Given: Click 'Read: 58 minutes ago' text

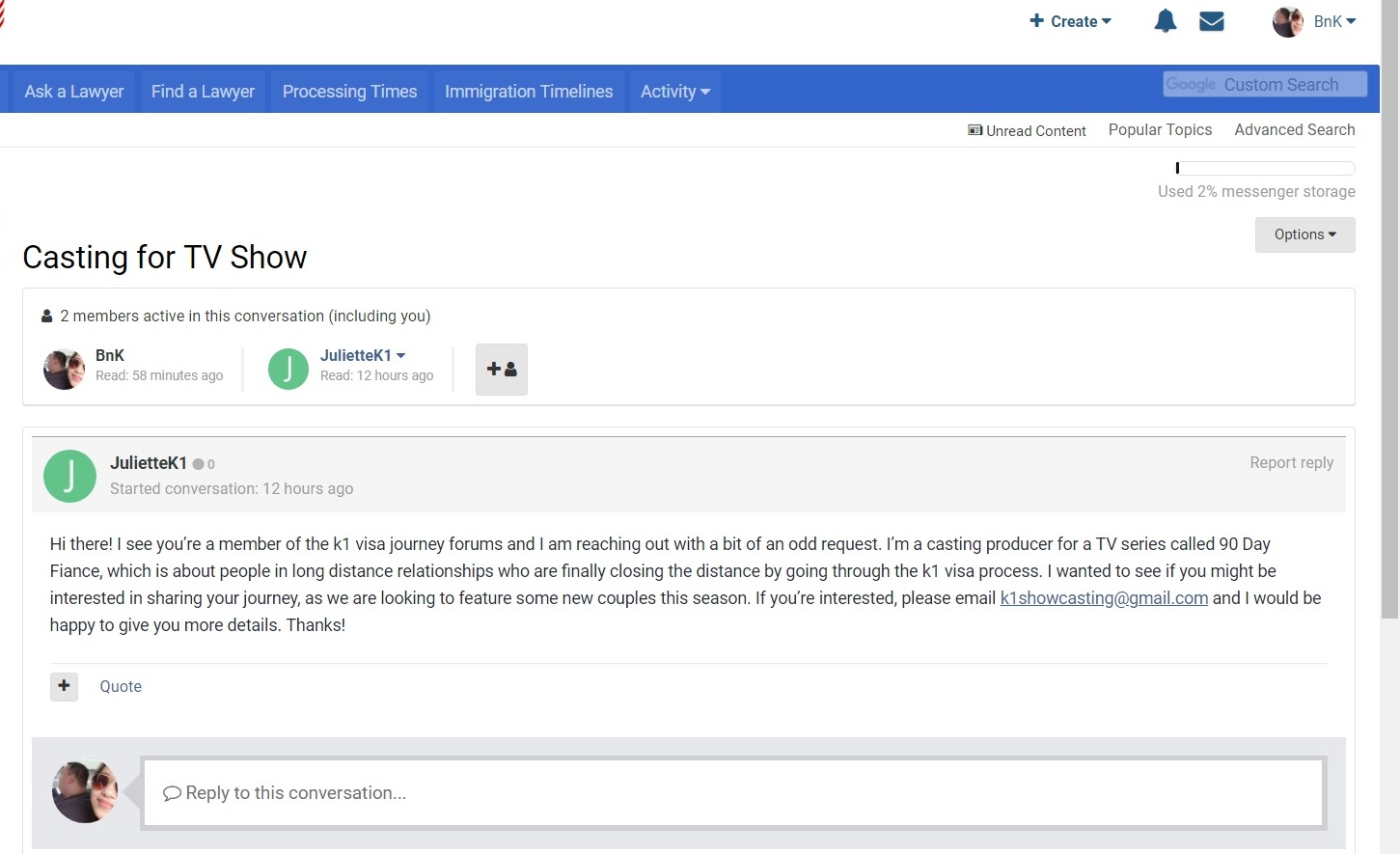Looking at the screenshot, I should pos(159,375).
